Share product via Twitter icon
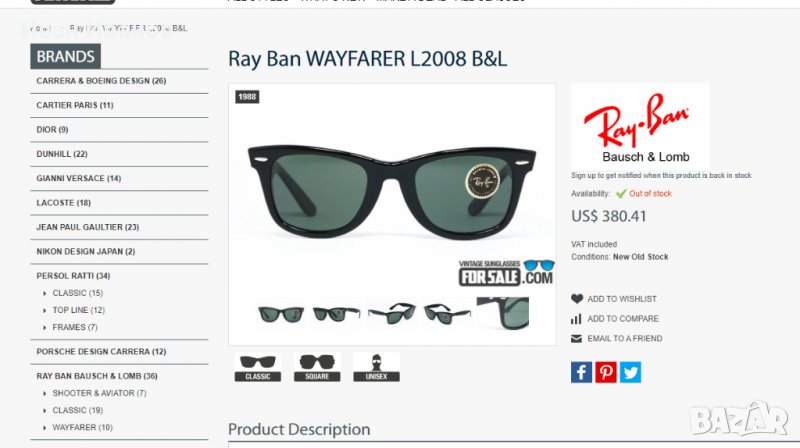The width and height of the screenshot is (800, 448). [630, 372]
